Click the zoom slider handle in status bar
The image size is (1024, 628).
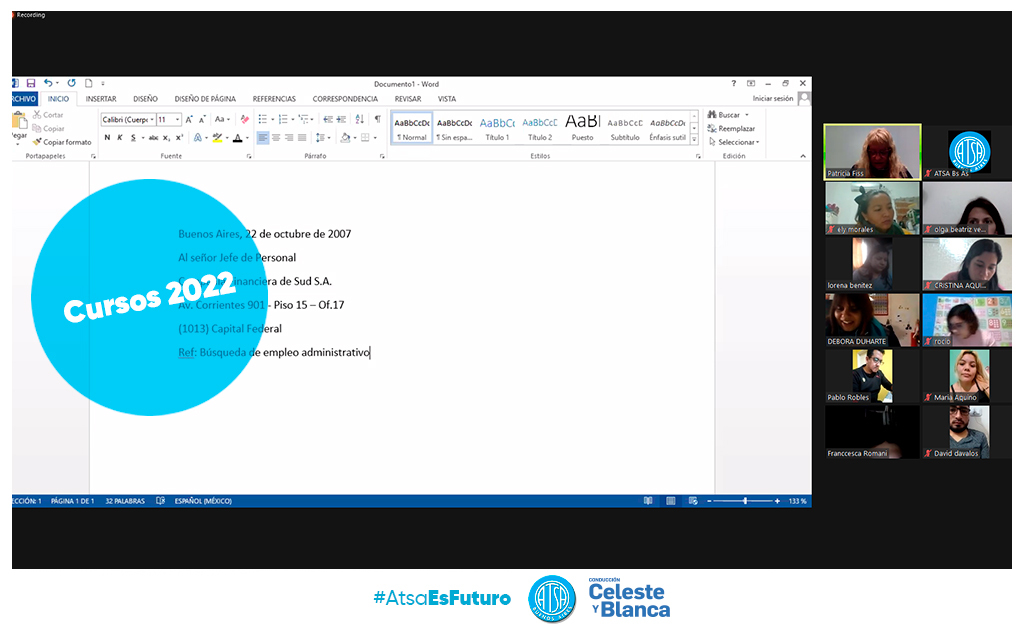(x=745, y=501)
